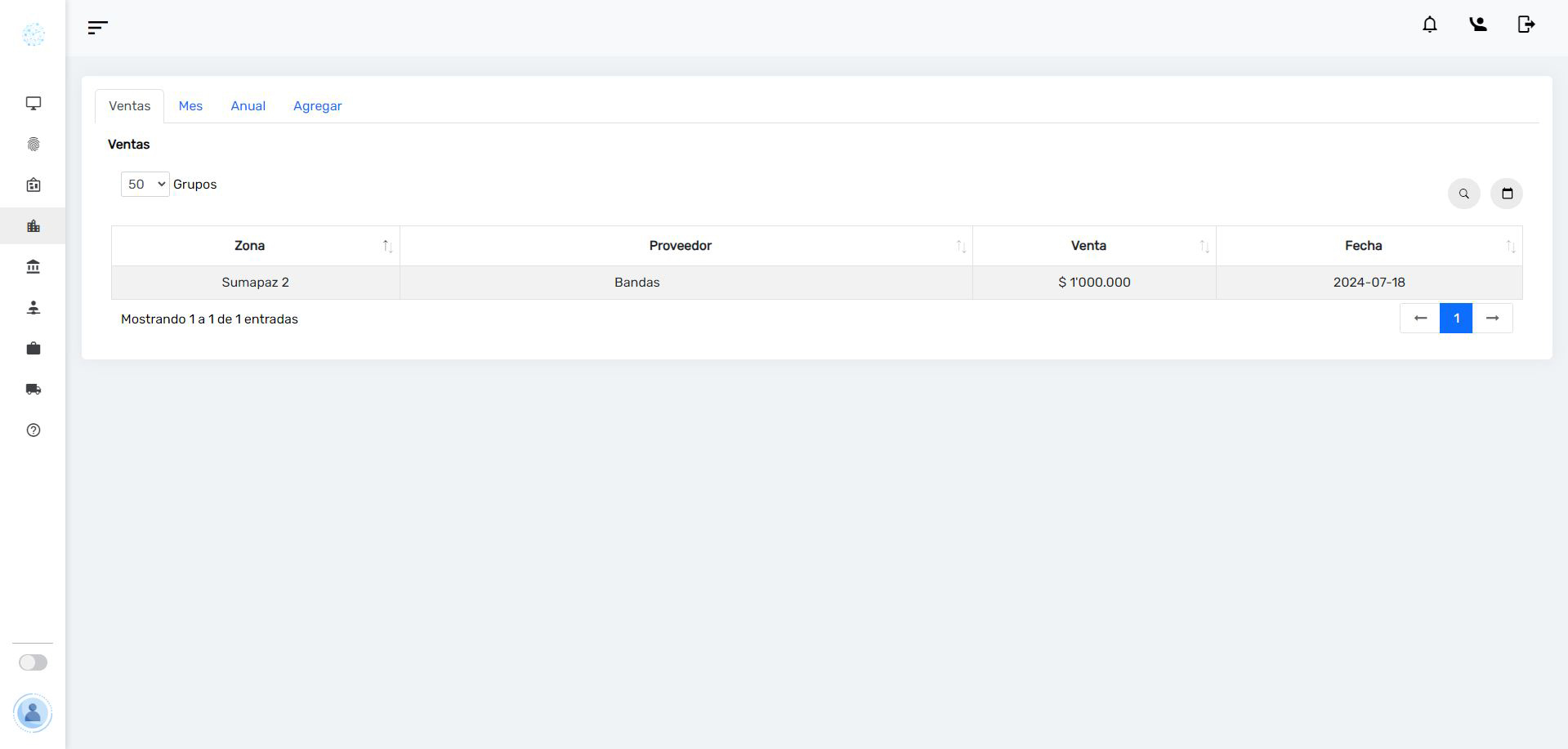This screenshot has height=749, width=1568.
Task: Go to the next page arrow
Action: pos(1492,319)
